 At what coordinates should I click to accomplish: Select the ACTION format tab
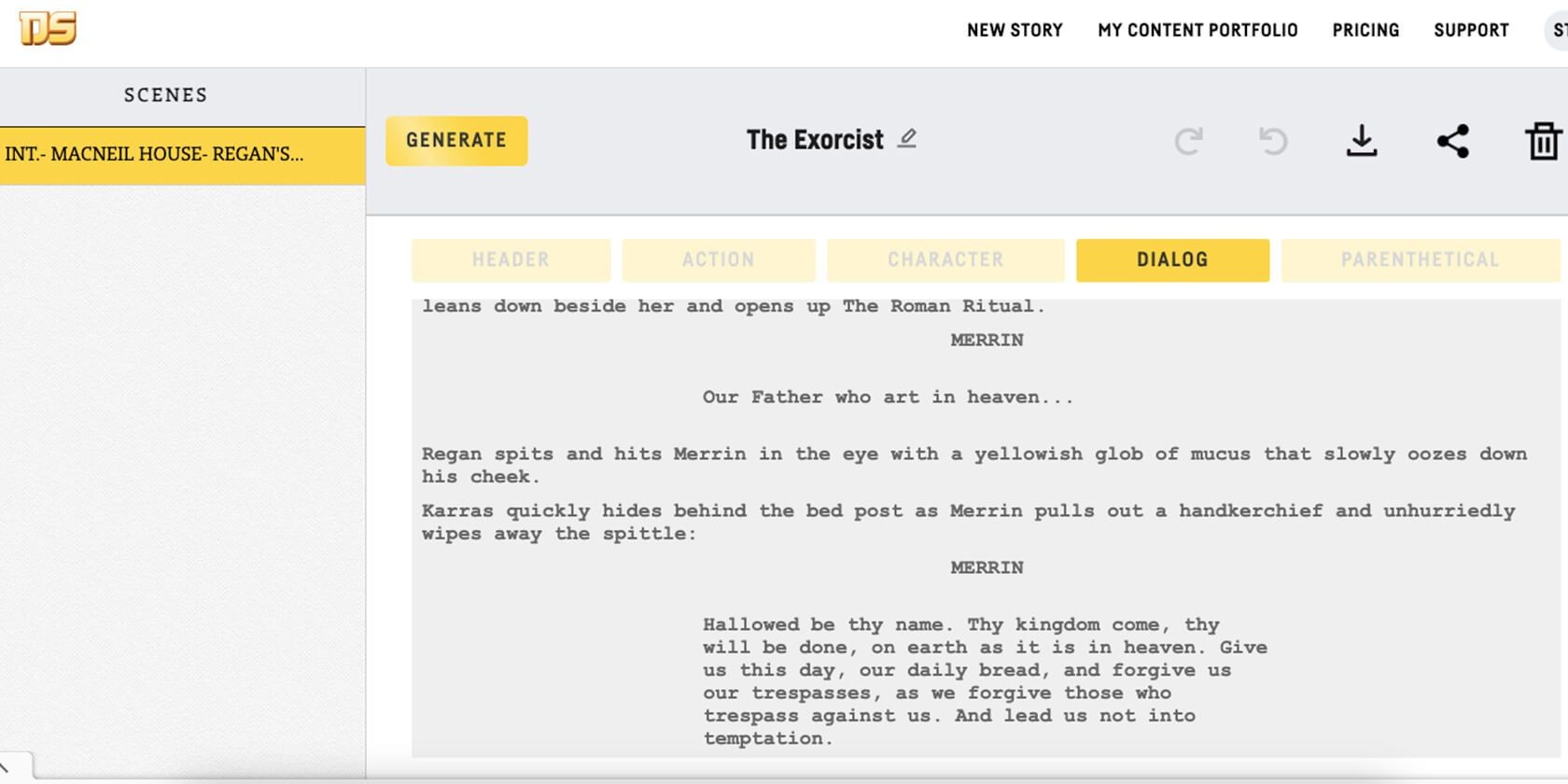pyautogui.click(x=718, y=259)
